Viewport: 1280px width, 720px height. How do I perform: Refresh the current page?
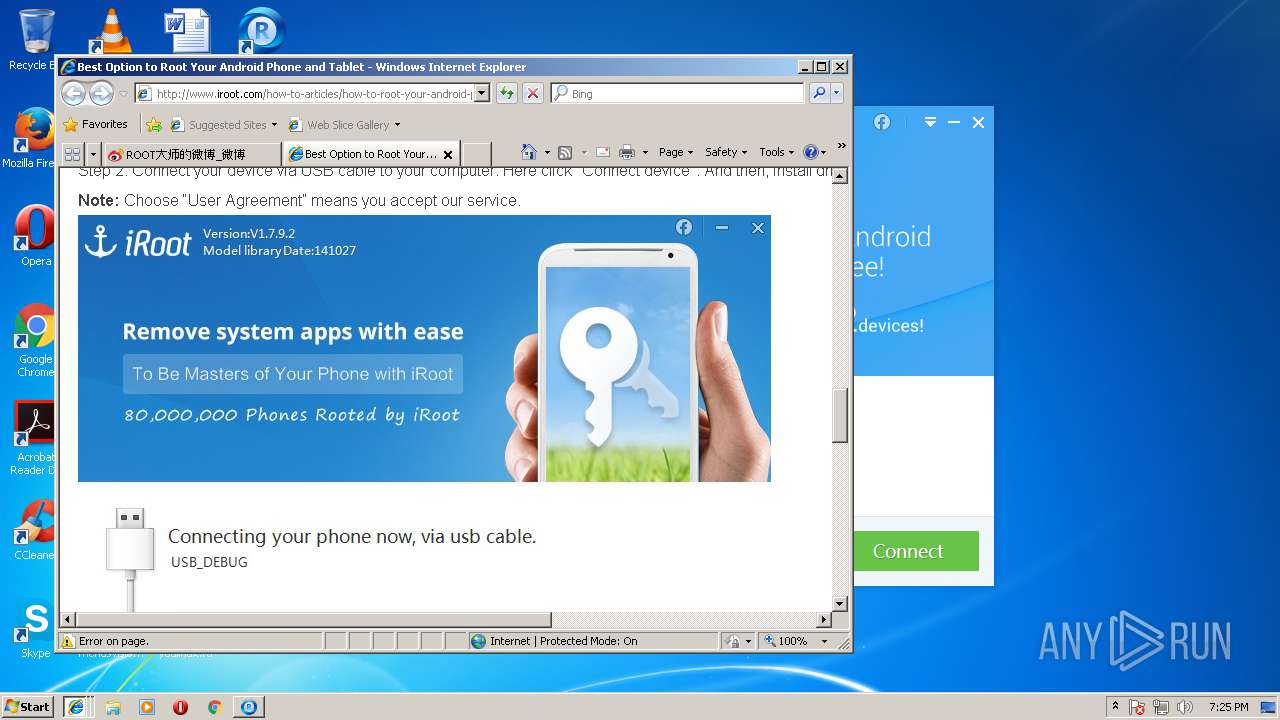pyautogui.click(x=507, y=93)
